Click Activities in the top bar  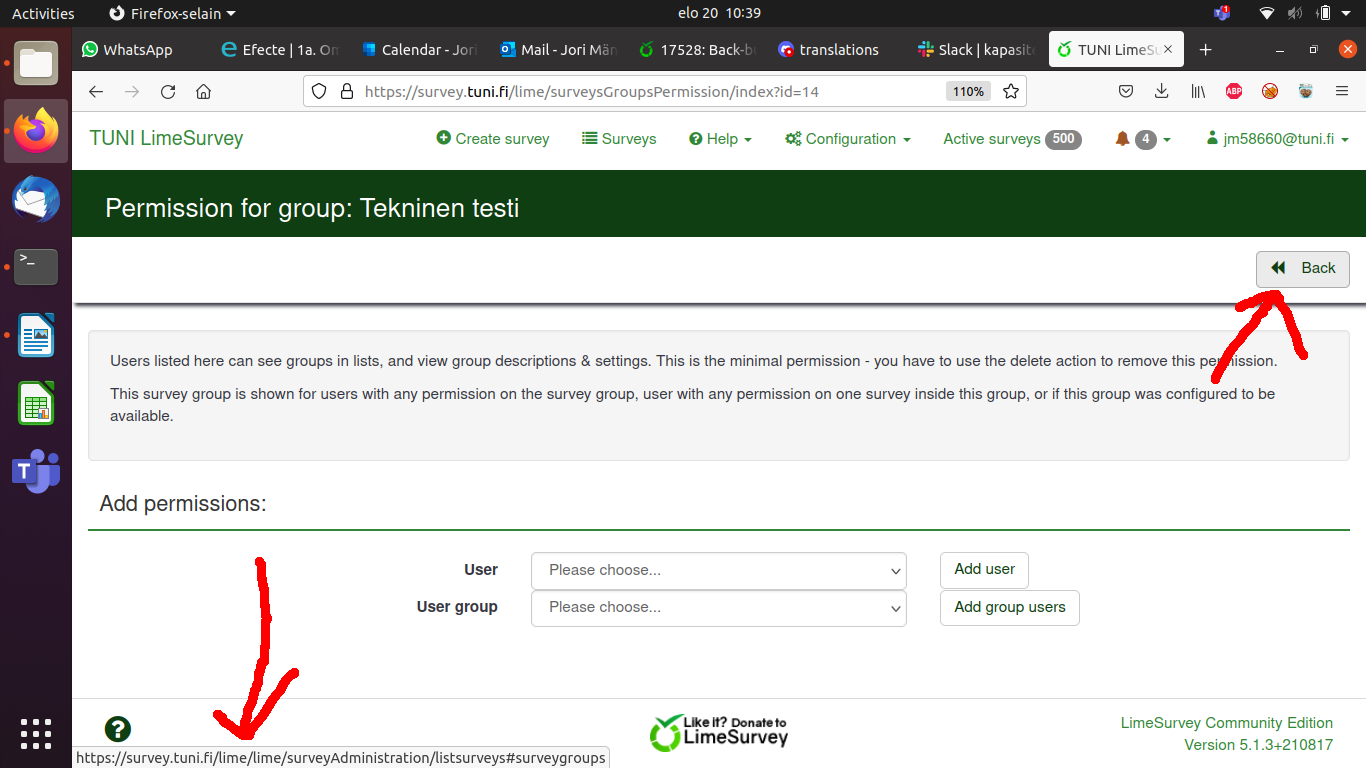43,13
